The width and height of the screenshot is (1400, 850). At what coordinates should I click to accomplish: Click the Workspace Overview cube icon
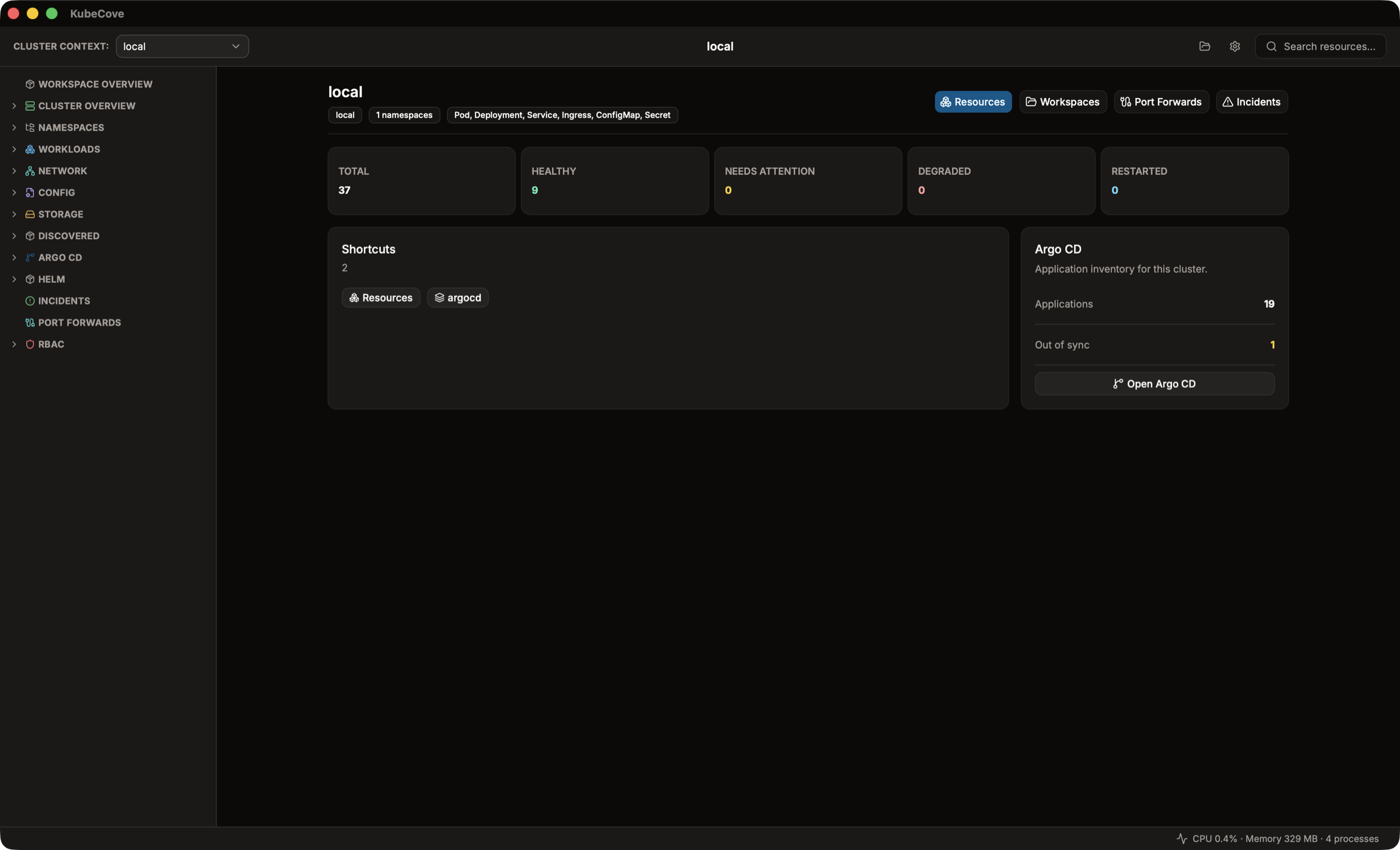tap(30, 84)
